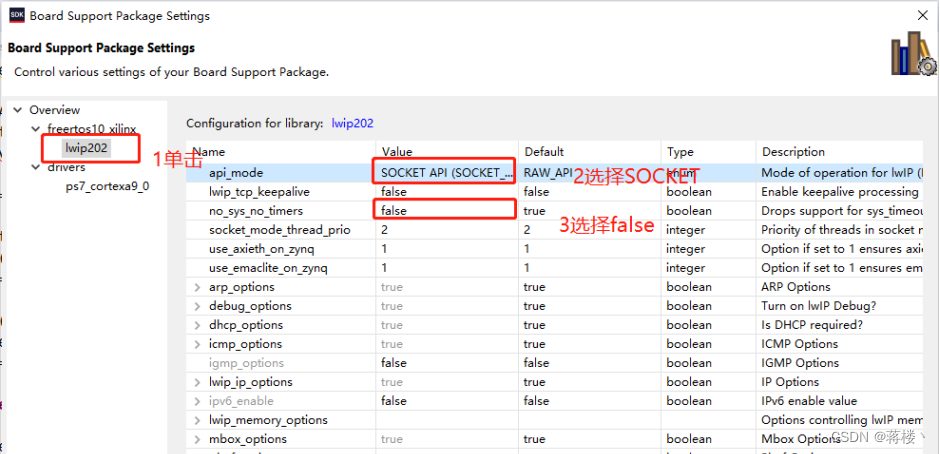Click the SDK icon in the title bar
Screen dimensions: 940x454
(x=18, y=15)
